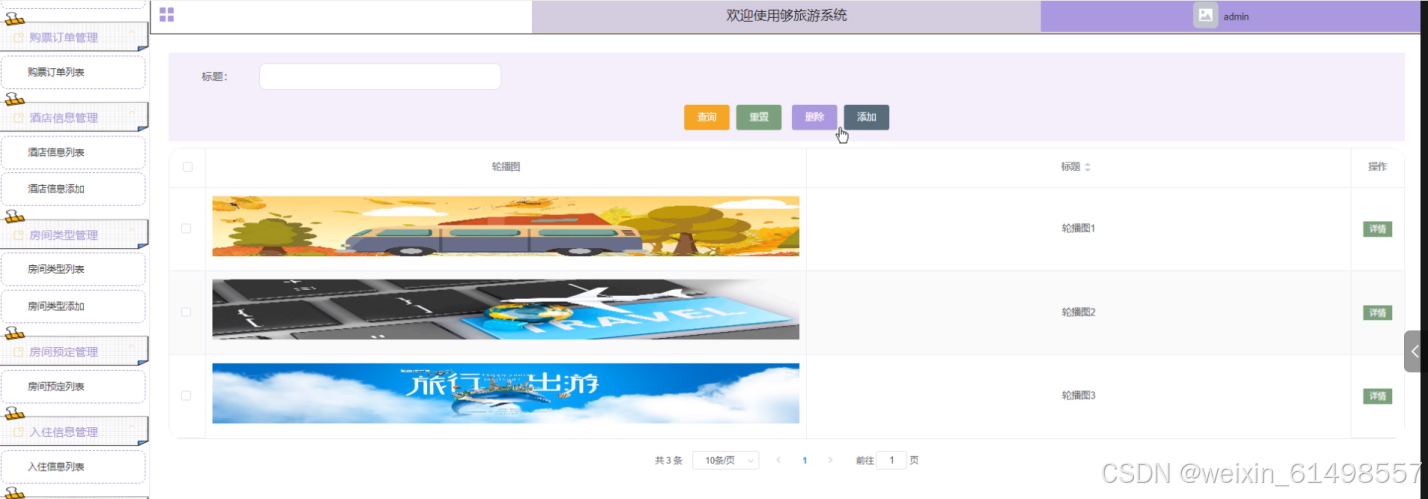Open the 10条/页 page size dropdown
This screenshot has height=499, width=1428.
click(725, 460)
